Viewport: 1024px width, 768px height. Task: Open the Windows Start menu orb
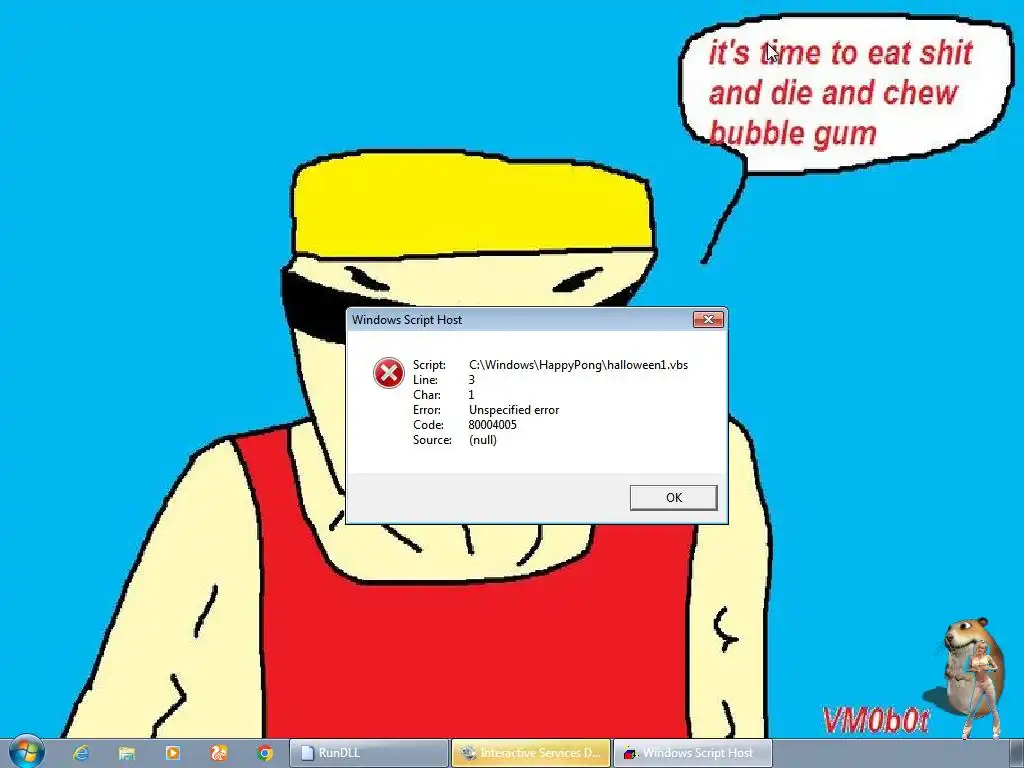coord(27,752)
